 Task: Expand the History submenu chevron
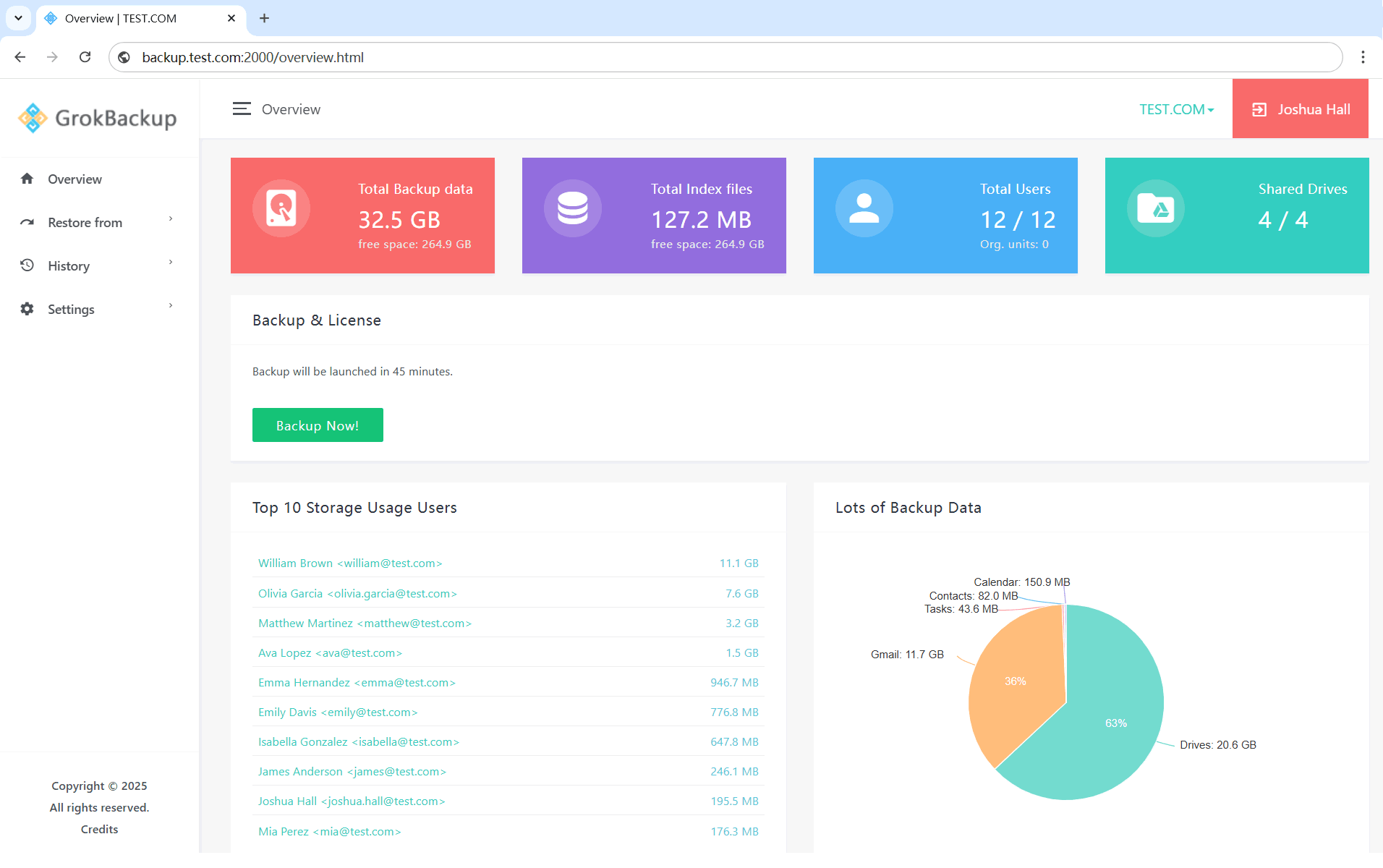click(x=171, y=262)
